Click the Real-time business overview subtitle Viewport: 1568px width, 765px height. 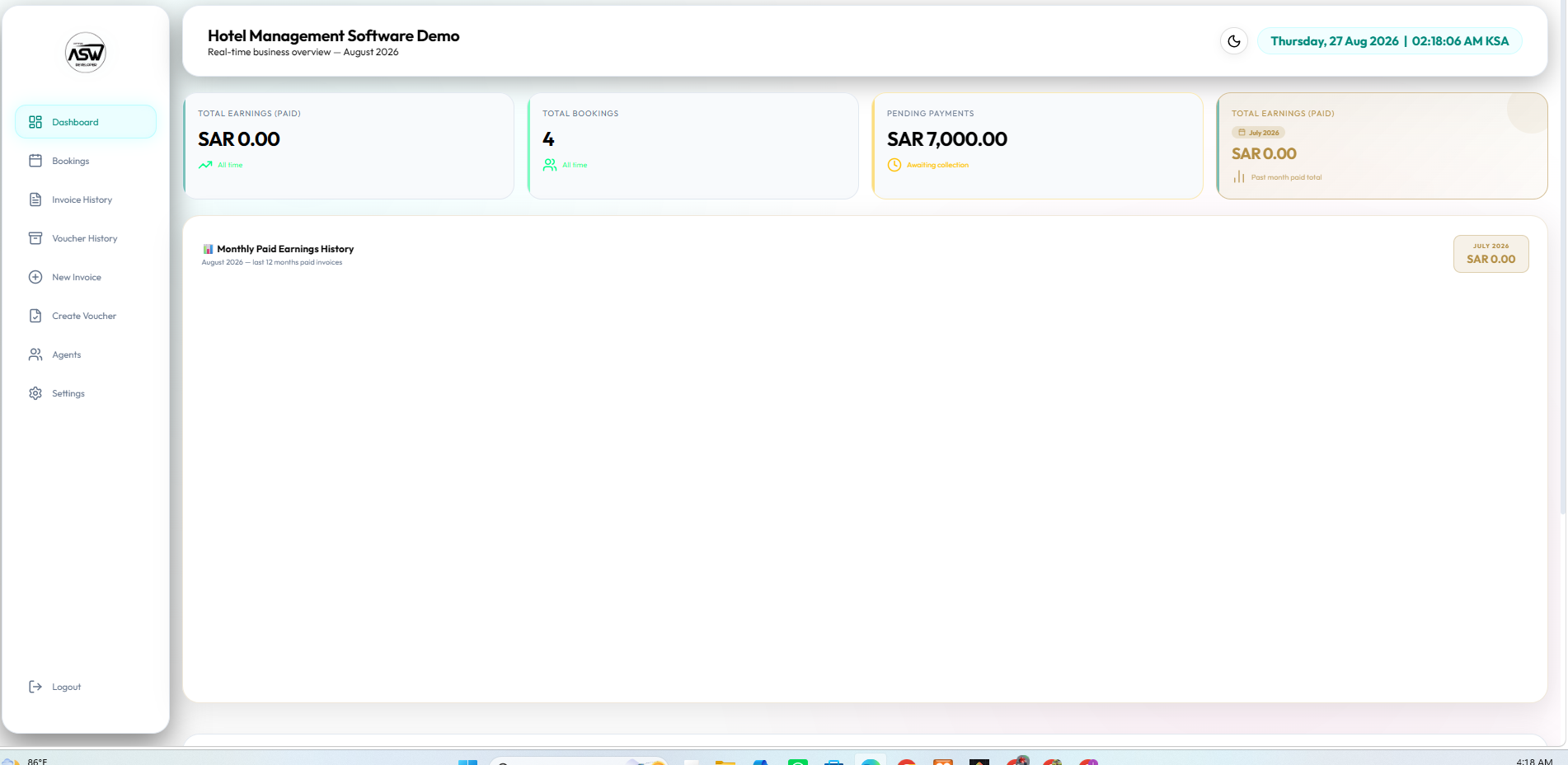click(x=303, y=52)
